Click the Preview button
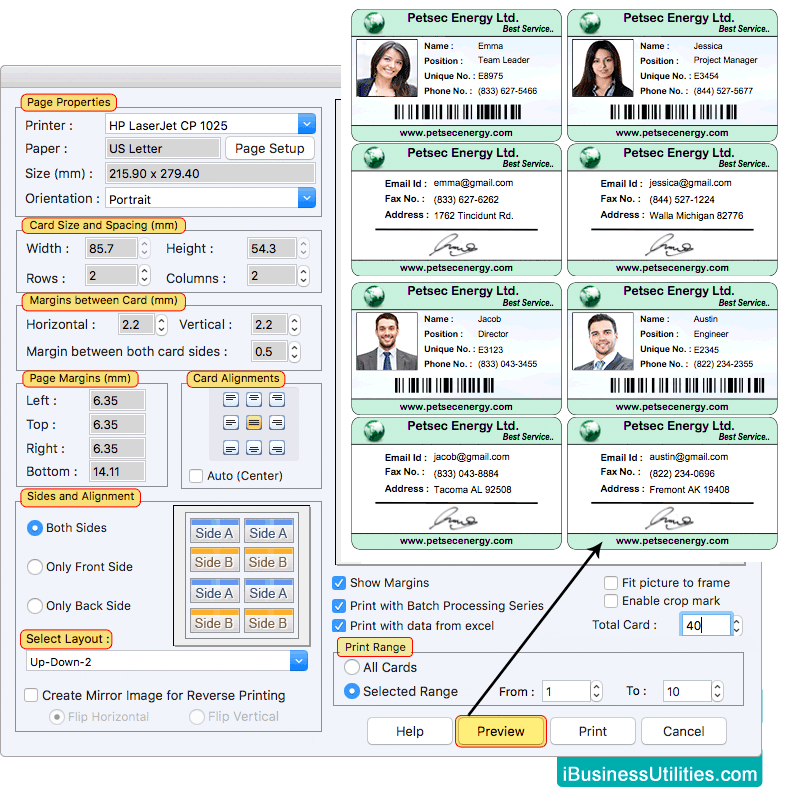Image resolution: width=786 pixels, height=787 pixels. coord(501,731)
